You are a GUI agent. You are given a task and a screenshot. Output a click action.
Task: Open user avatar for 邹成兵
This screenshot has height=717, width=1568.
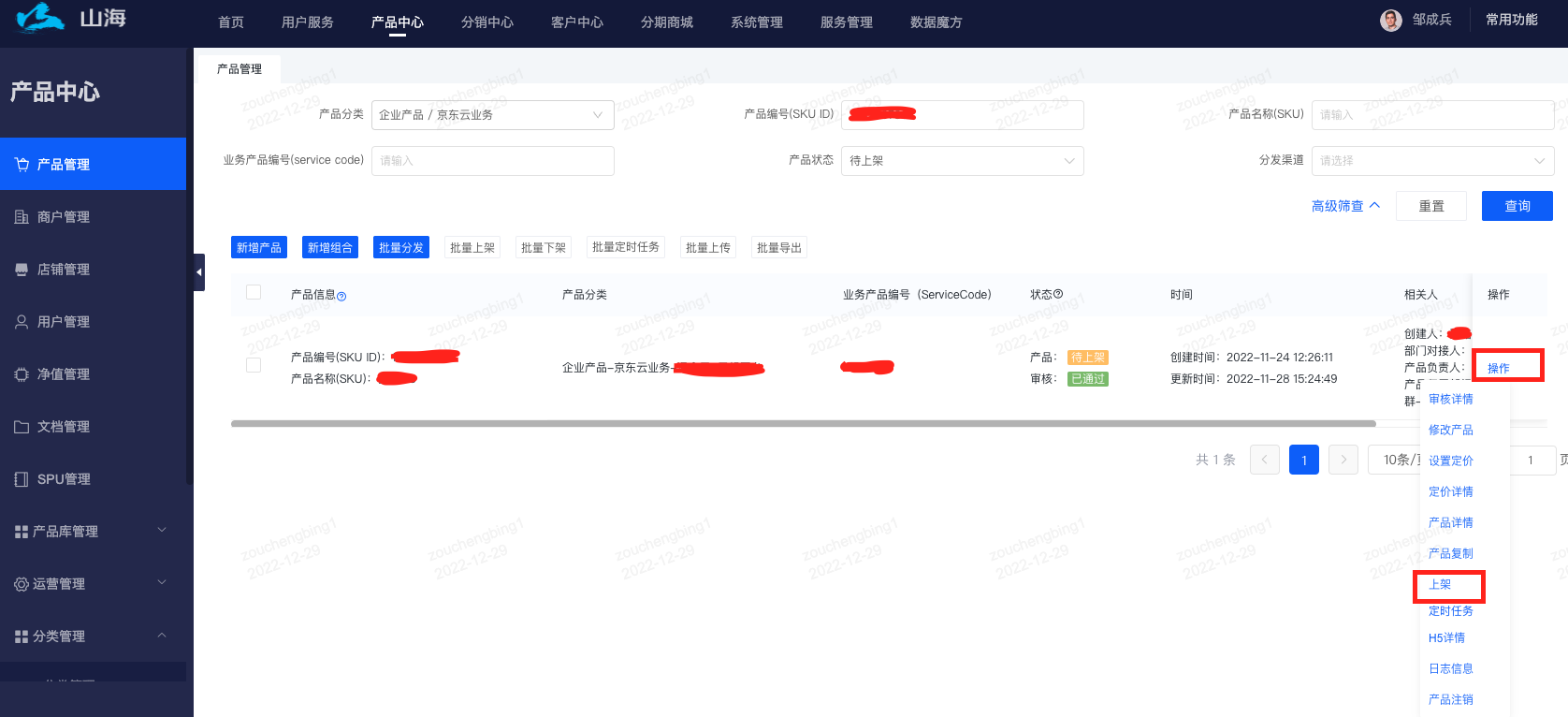coord(1391,20)
